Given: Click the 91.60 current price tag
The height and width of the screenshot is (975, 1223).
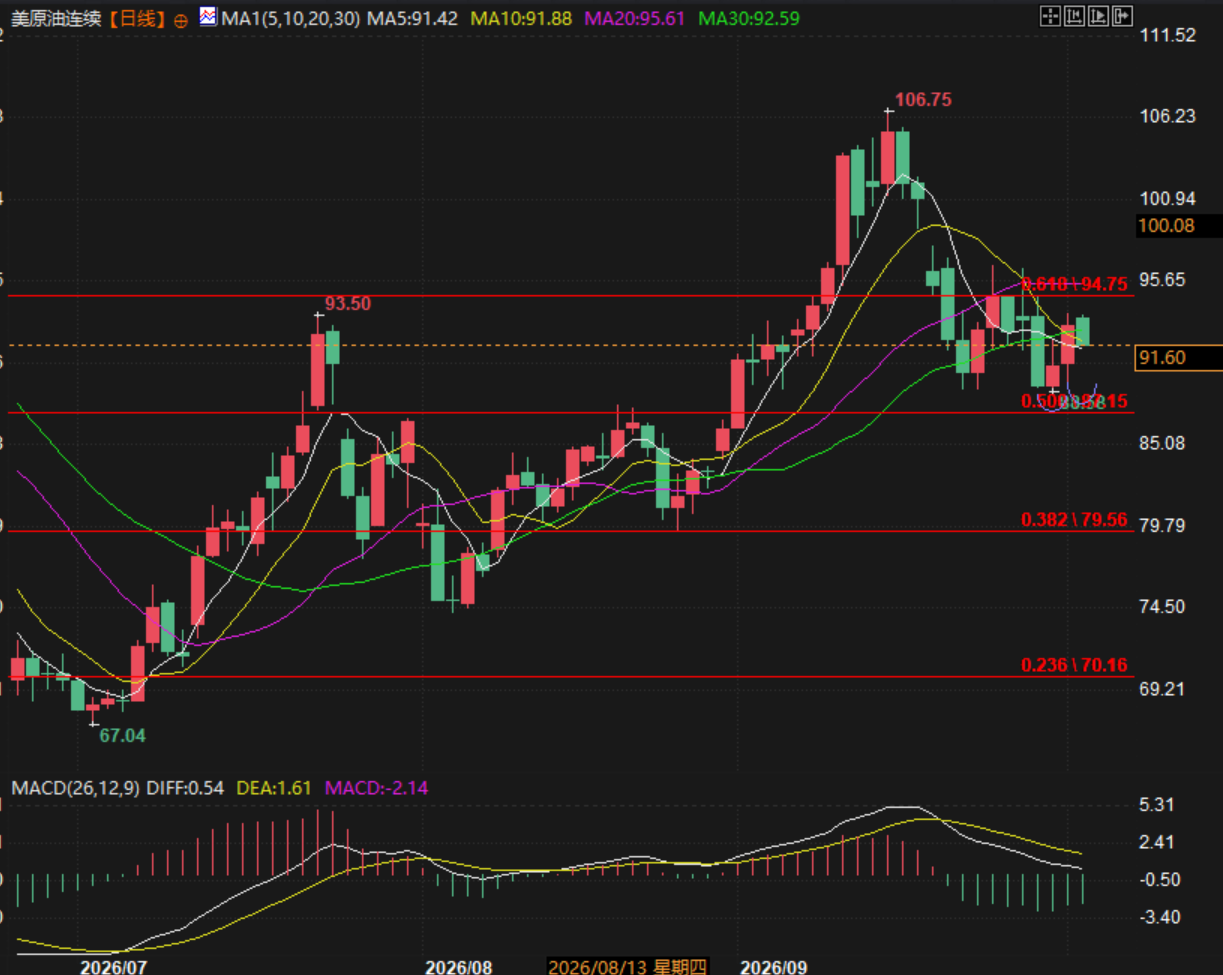Looking at the screenshot, I should point(1180,357).
